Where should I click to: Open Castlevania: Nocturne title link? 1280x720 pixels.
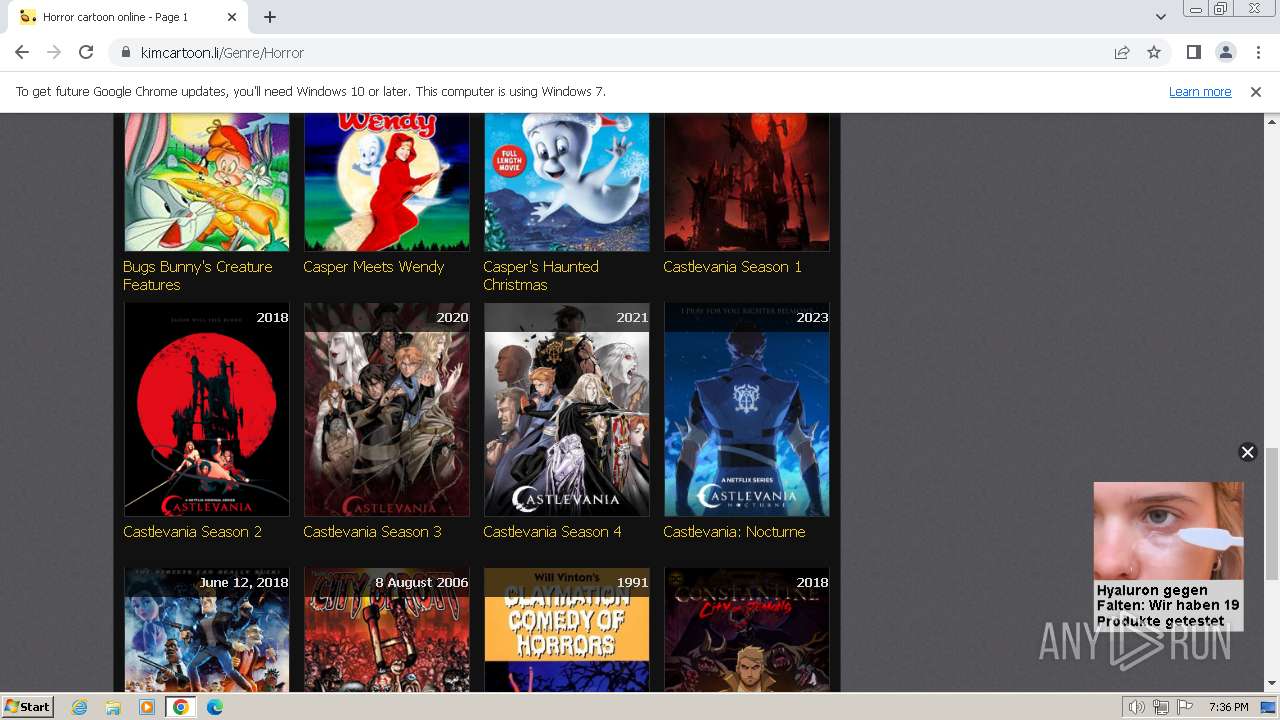click(x=734, y=532)
